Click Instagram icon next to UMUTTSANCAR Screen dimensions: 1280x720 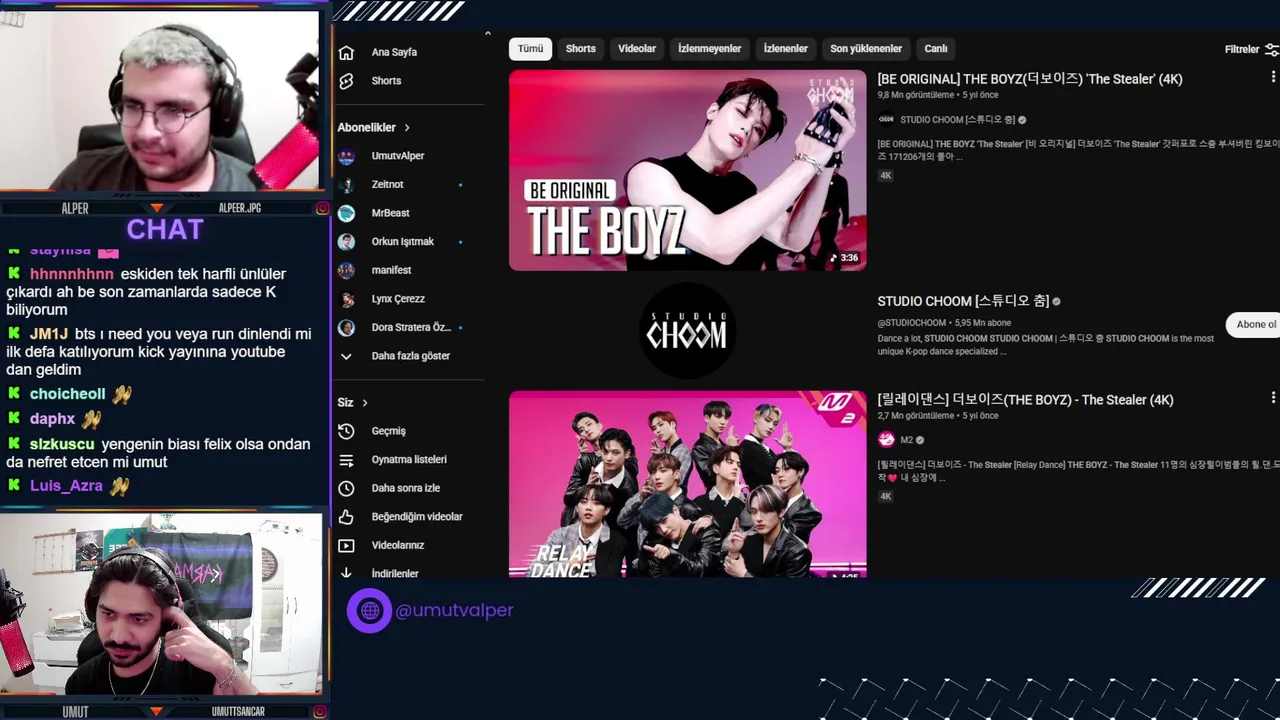click(x=322, y=712)
